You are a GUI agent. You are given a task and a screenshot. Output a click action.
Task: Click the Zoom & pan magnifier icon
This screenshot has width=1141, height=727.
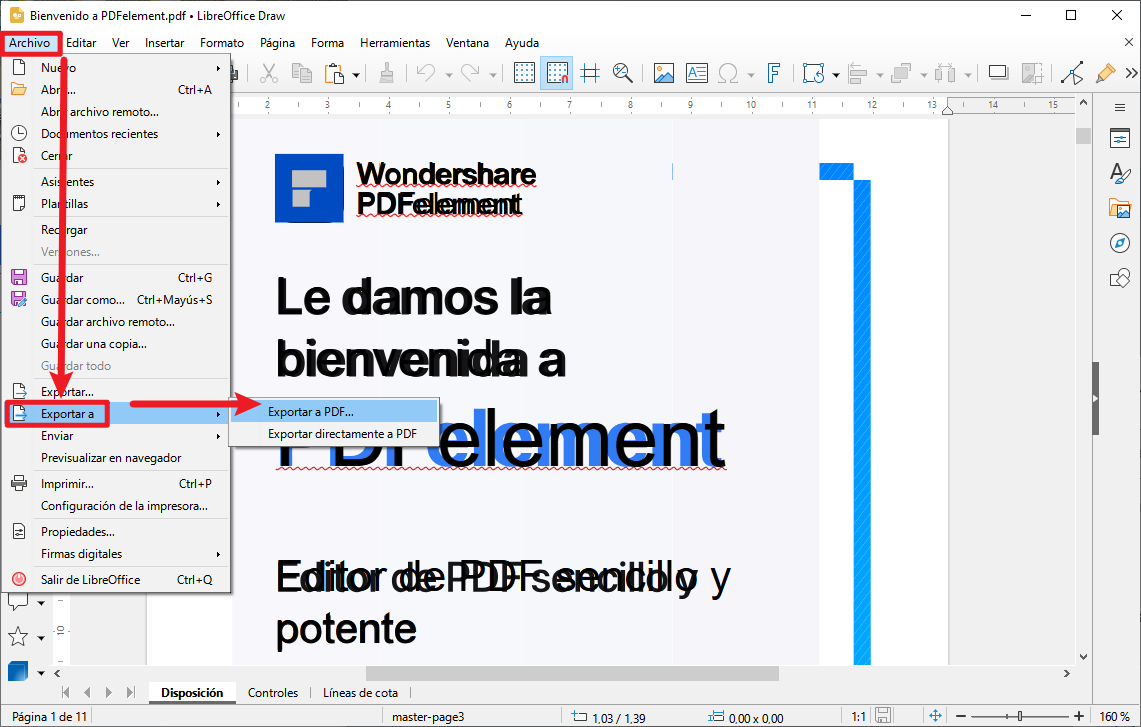tap(622, 73)
